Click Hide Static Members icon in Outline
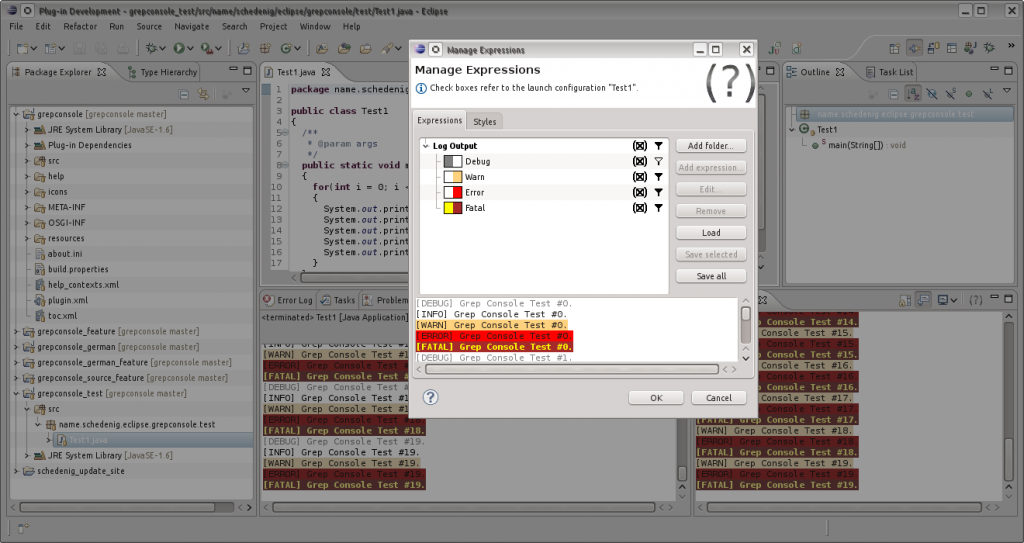Screen dimensions: 1024x543 pyautogui.click(x=950, y=94)
